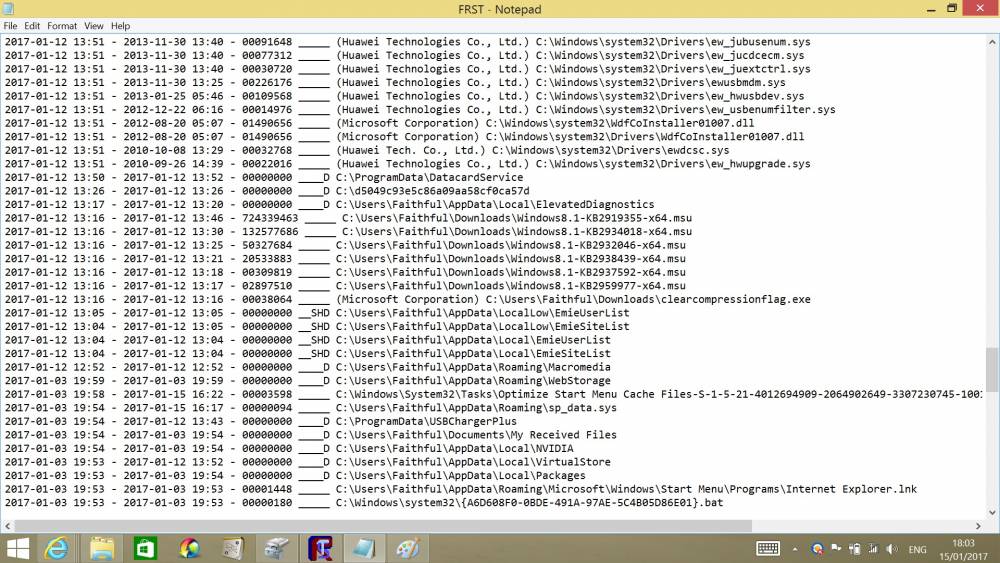Click the Action Center flag tray icon
The height and width of the screenshot is (563, 1000).
tap(836, 548)
